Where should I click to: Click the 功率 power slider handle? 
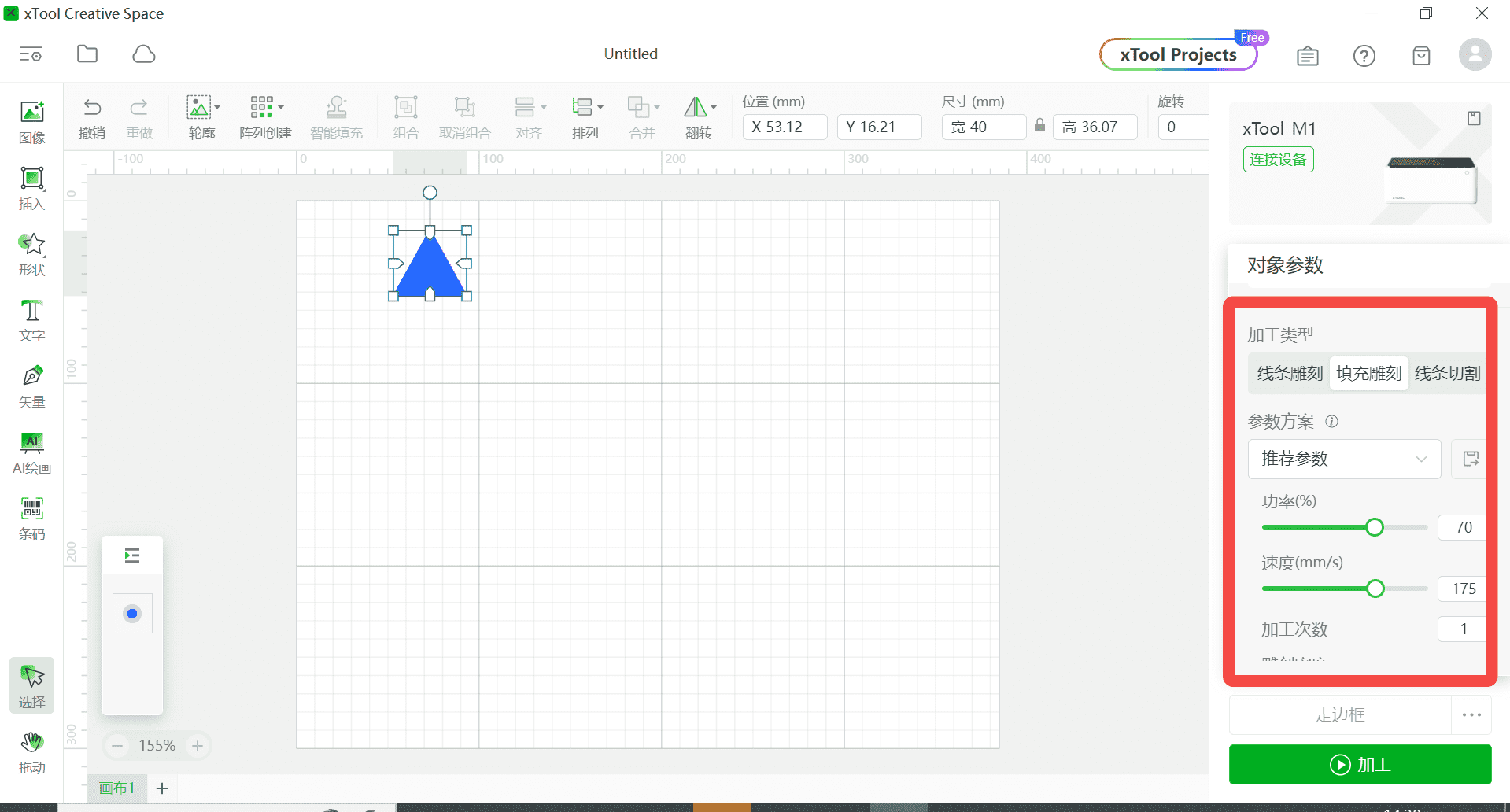pyautogui.click(x=1375, y=527)
